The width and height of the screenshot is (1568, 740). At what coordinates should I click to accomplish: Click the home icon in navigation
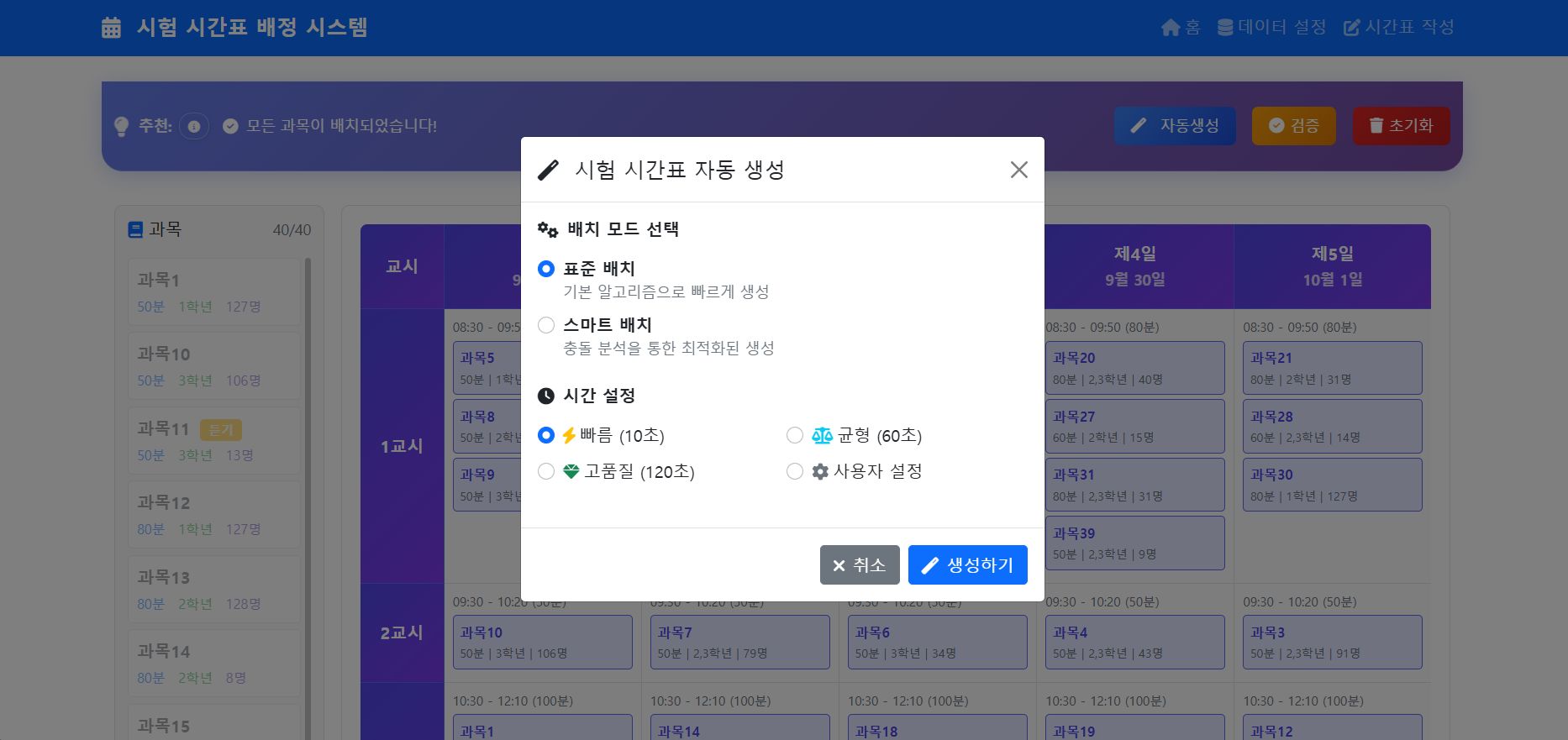pyautogui.click(x=1171, y=28)
